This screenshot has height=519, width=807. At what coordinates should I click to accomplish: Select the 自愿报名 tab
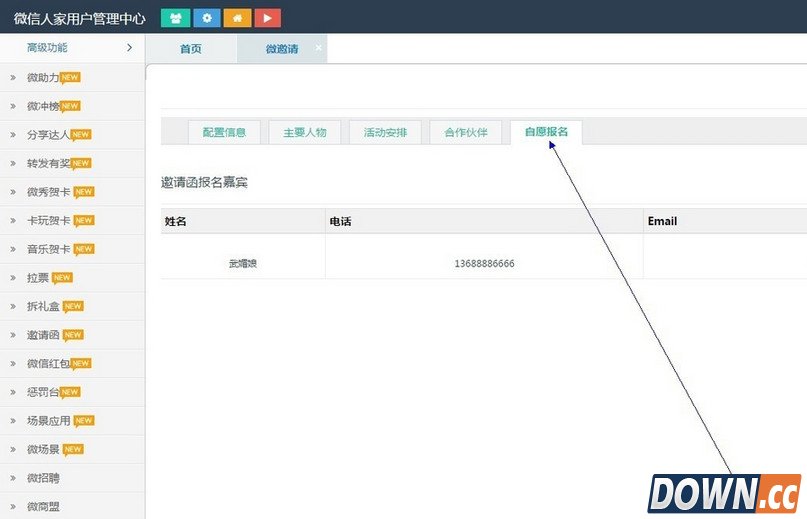(547, 132)
